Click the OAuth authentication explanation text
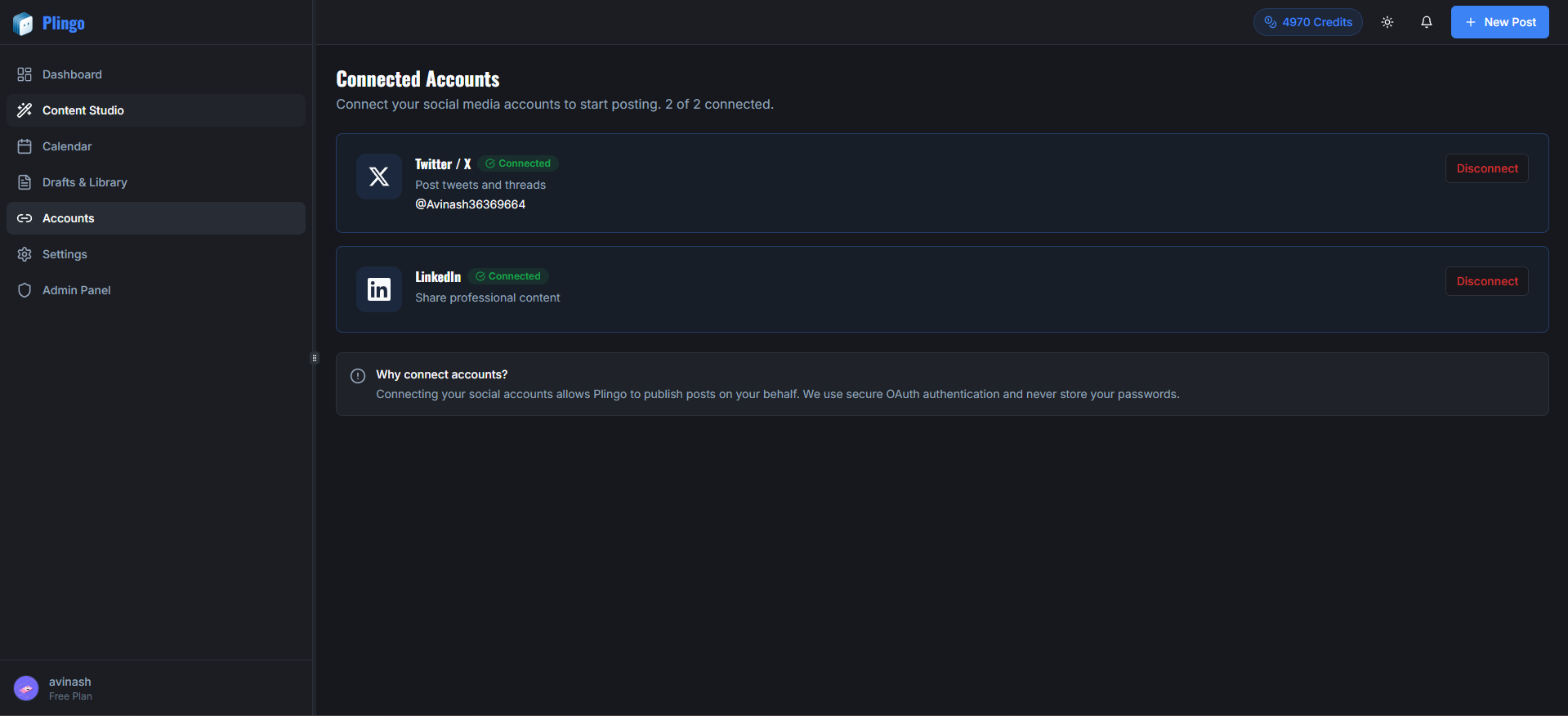Image resolution: width=1568 pixels, height=716 pixels. (778, 394)
